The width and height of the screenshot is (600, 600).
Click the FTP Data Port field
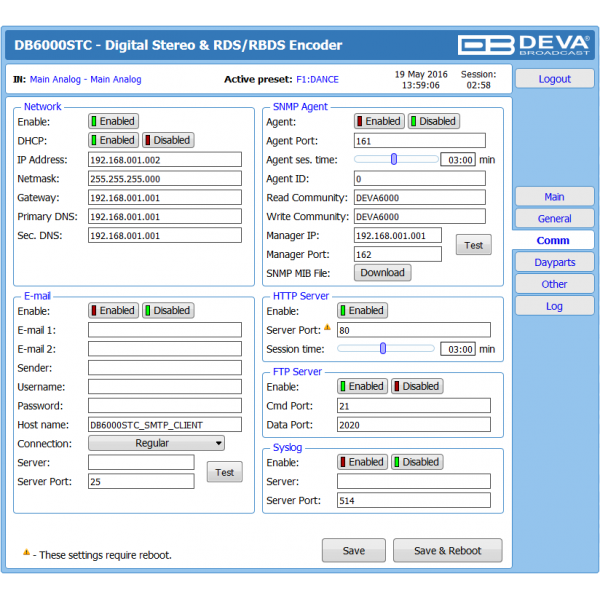pos(414,424)
